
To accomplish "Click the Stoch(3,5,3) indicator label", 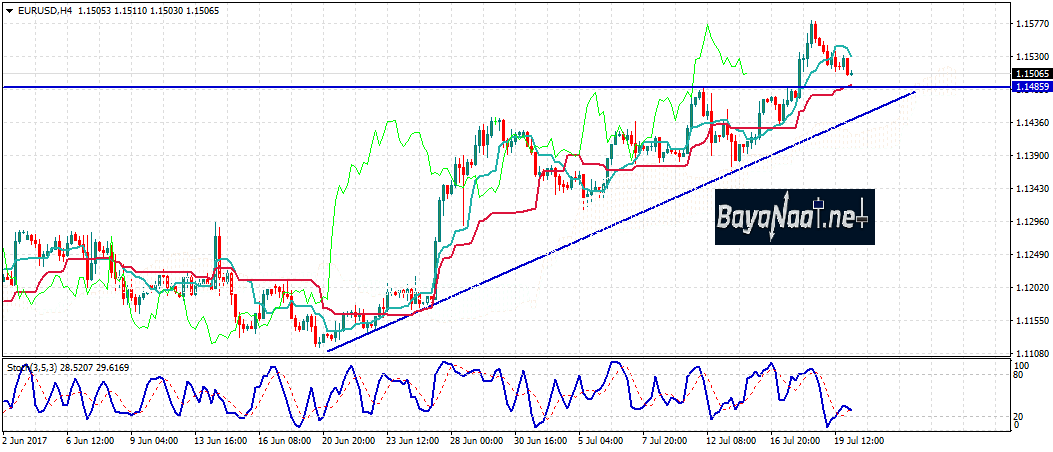I will click(30, 368).
